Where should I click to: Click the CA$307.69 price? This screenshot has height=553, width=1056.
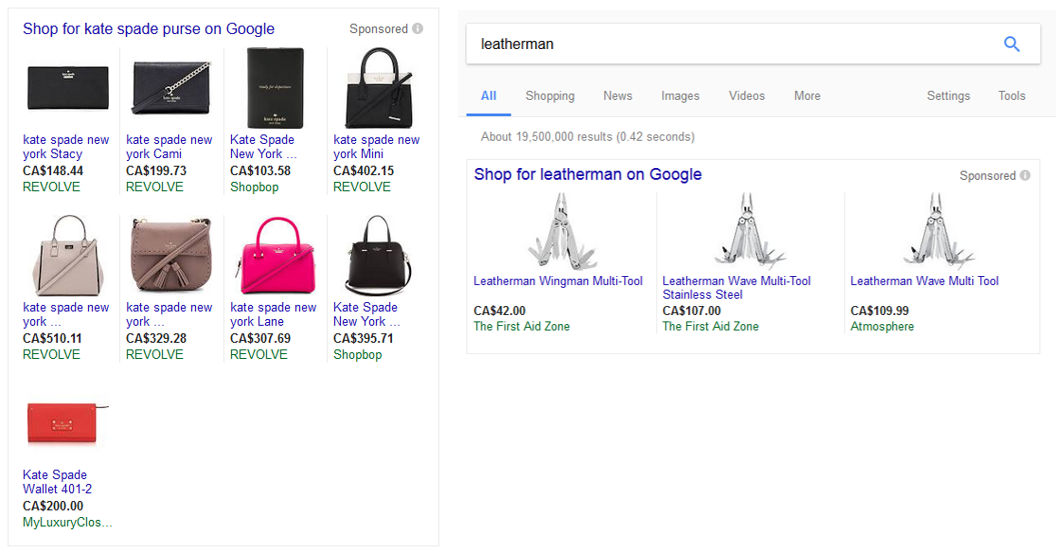[x=260, y=339]
